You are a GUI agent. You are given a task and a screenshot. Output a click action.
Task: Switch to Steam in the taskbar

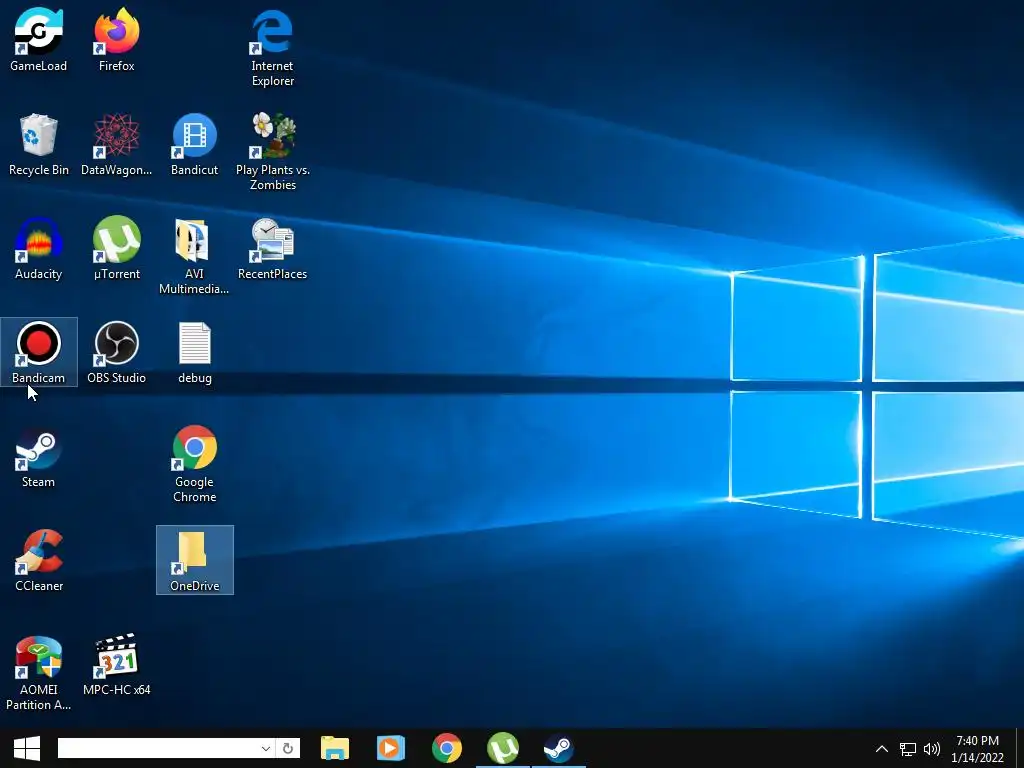(559, 748)
